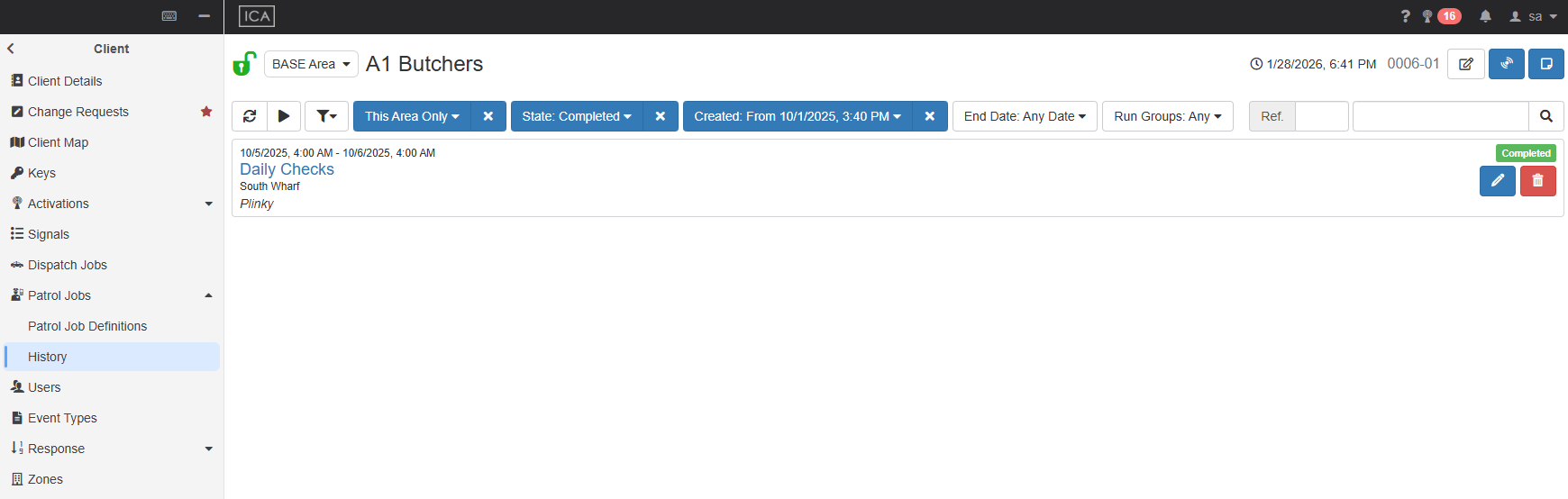Remove the Created date filter
1568x499 pixels.
pyautogui.click(x=930, y=116)
